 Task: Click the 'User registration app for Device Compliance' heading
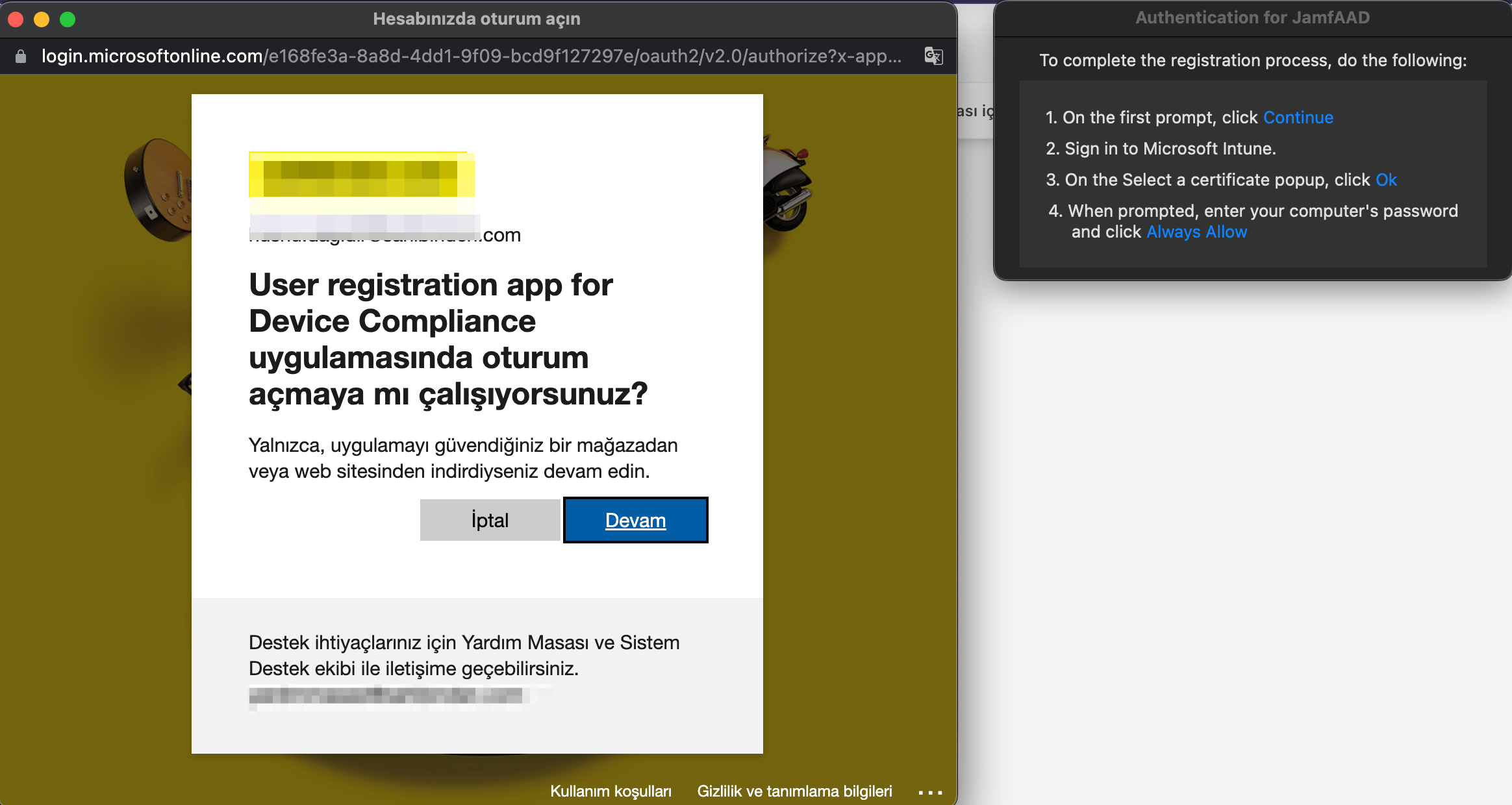(448, 339)
